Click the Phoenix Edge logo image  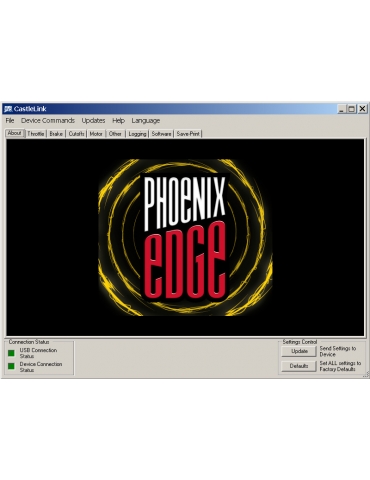185,237
